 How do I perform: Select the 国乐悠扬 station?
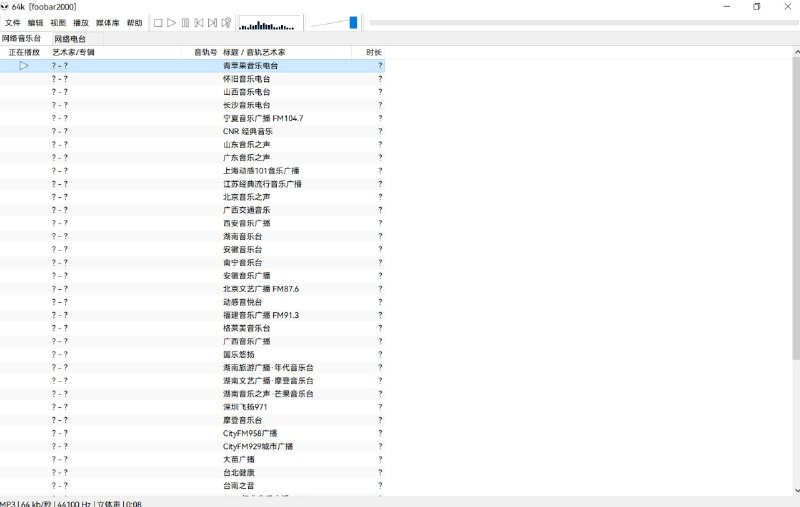click(192, 354)
